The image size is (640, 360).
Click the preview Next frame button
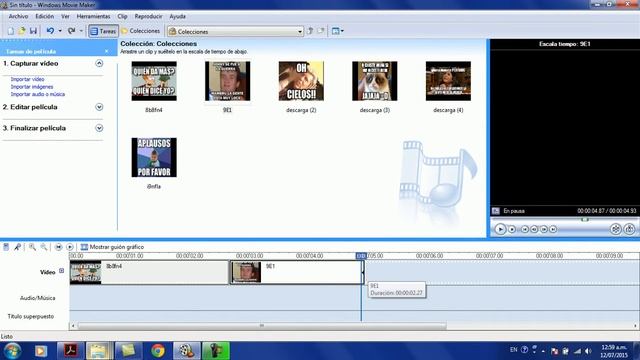coord(544,229)
